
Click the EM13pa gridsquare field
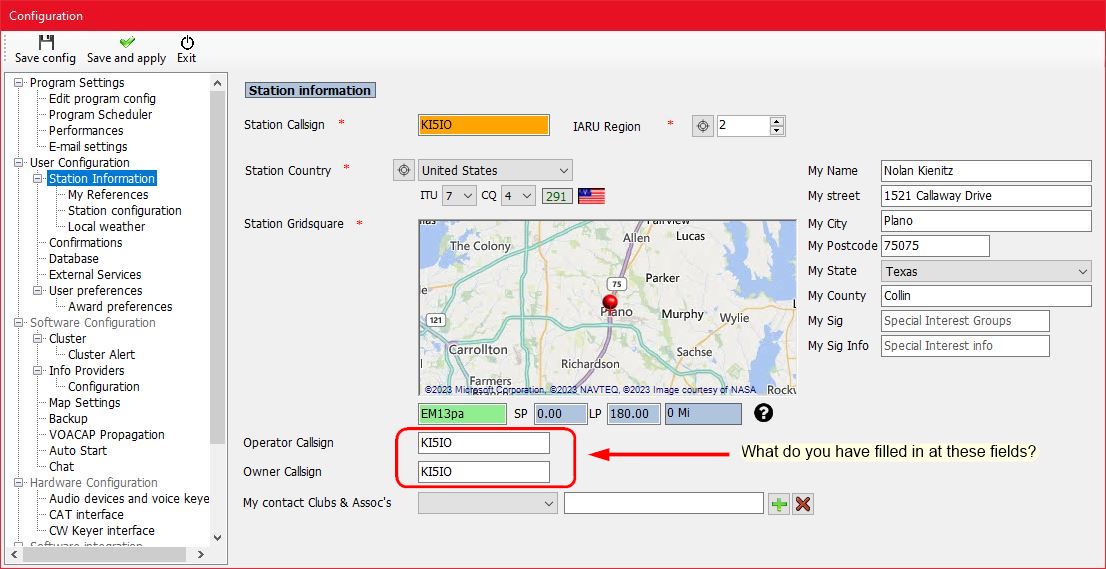click(462, 414)
